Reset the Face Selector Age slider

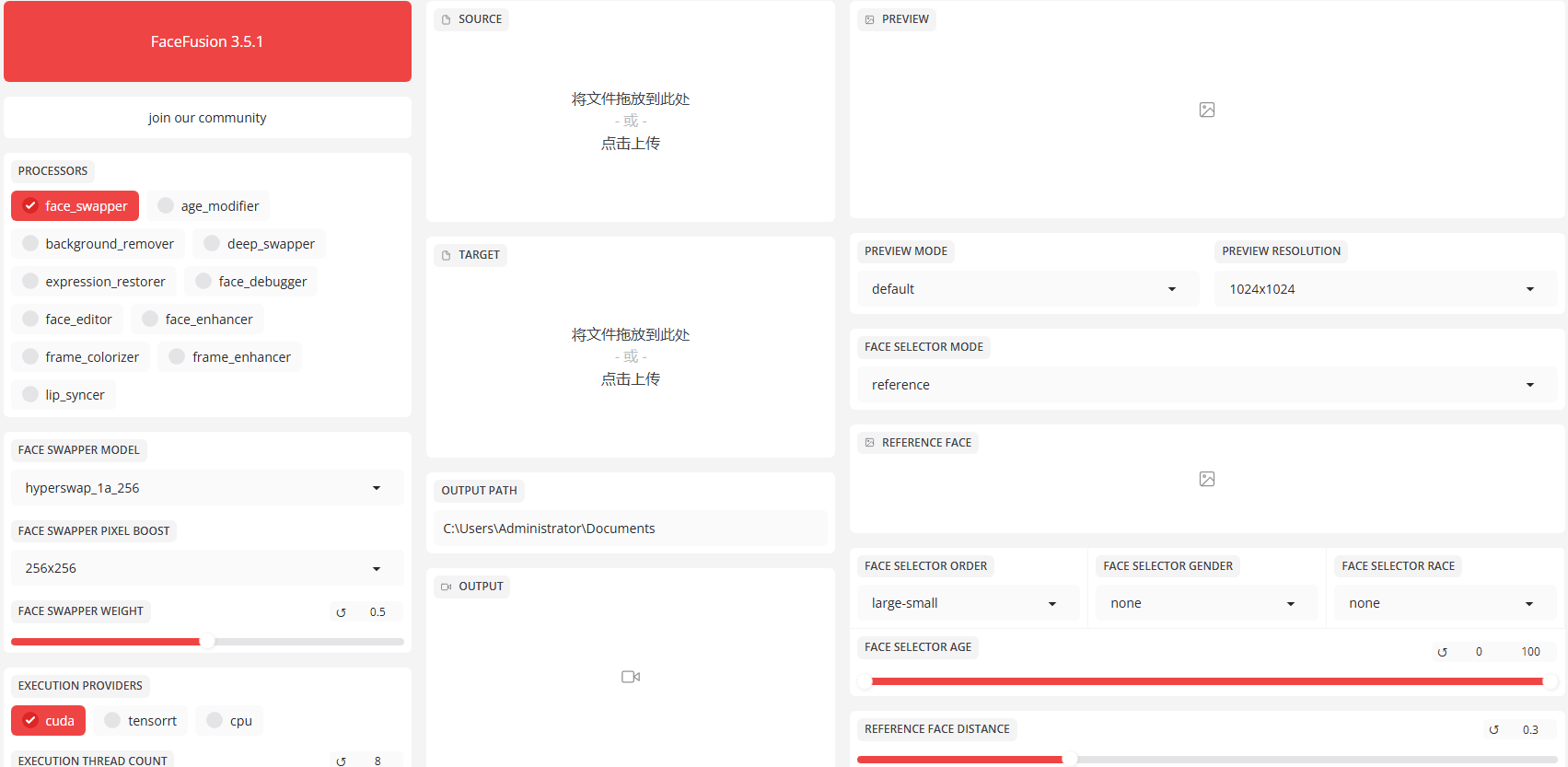click(1443, 652)
